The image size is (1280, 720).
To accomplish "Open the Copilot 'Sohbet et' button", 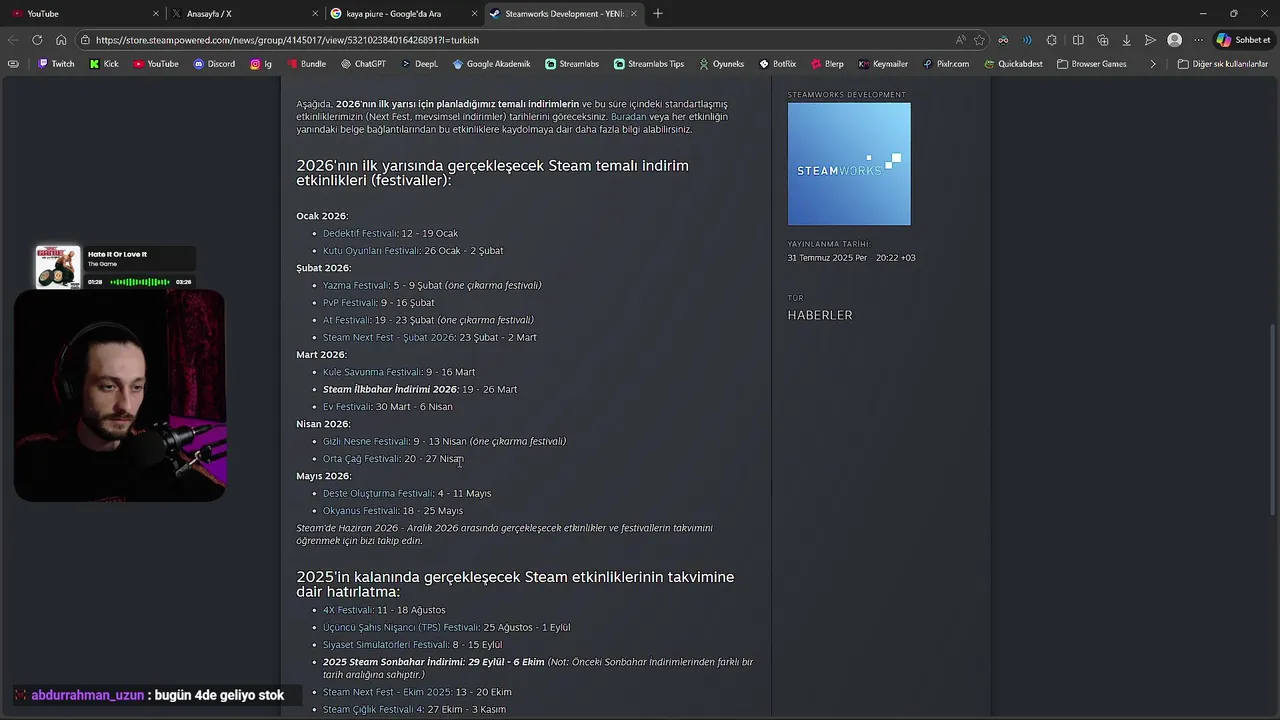I will click(x=1244, y=40).
